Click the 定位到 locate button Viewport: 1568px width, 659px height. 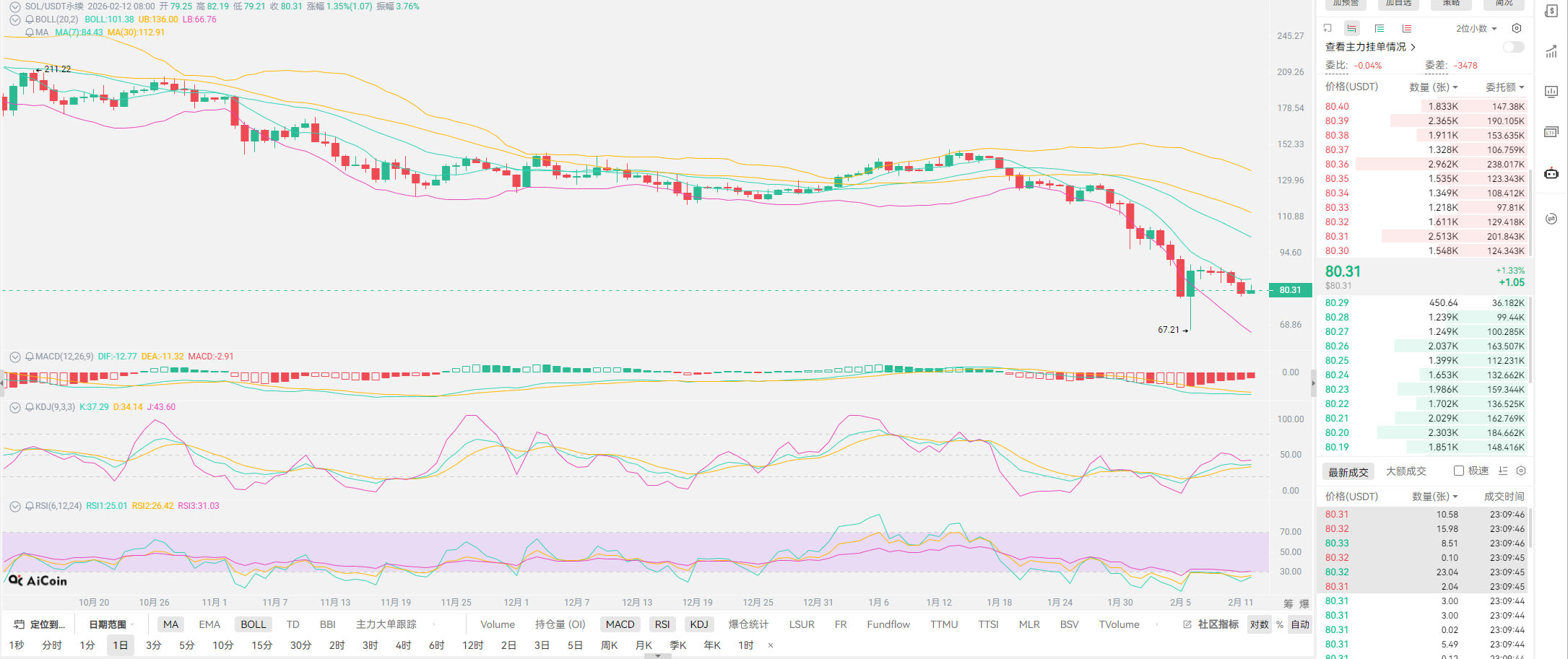(40, 624)
